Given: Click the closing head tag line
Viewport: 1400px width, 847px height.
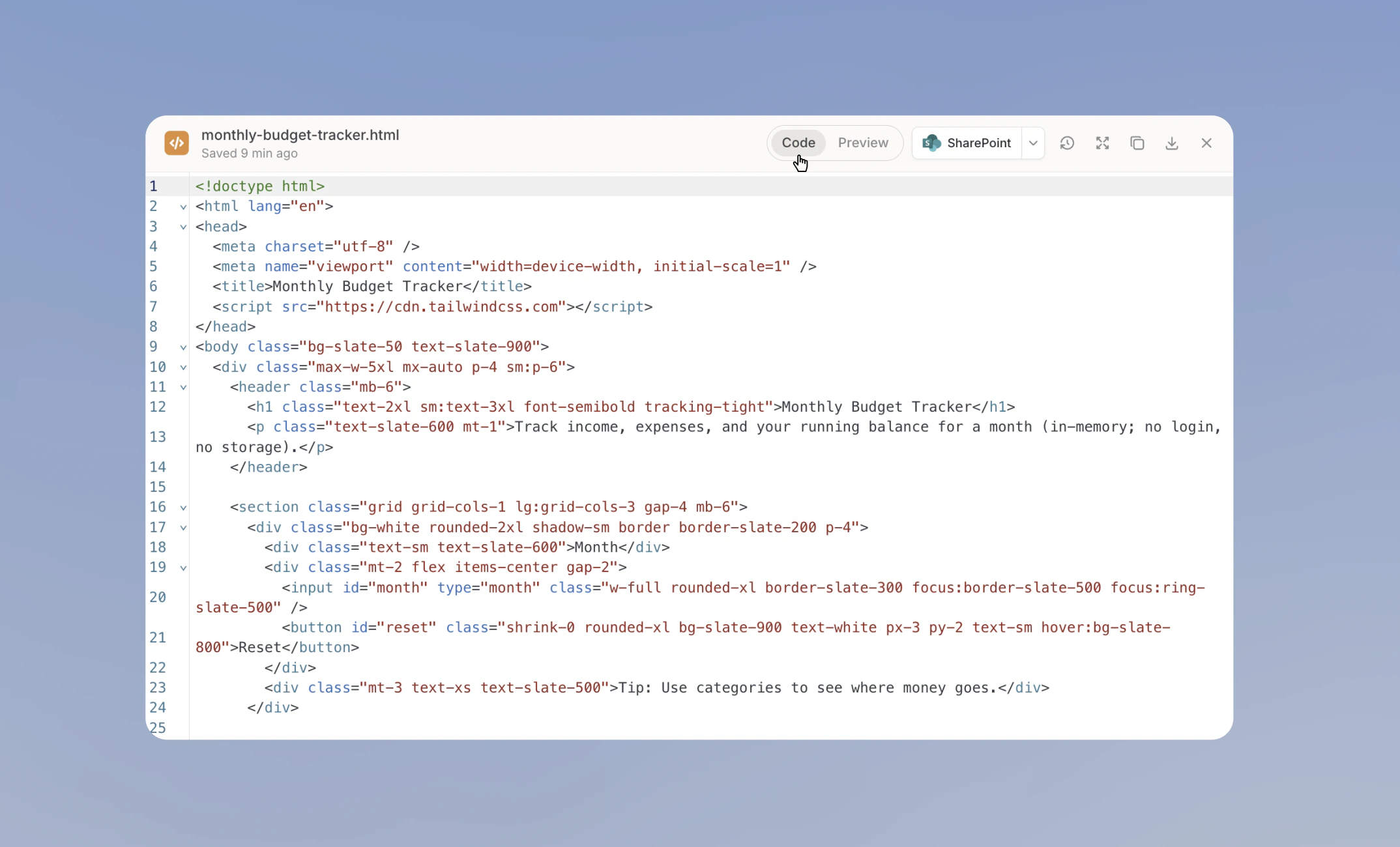Looking at the screenshot, I should pyautogui.click(x=226, y=326).
